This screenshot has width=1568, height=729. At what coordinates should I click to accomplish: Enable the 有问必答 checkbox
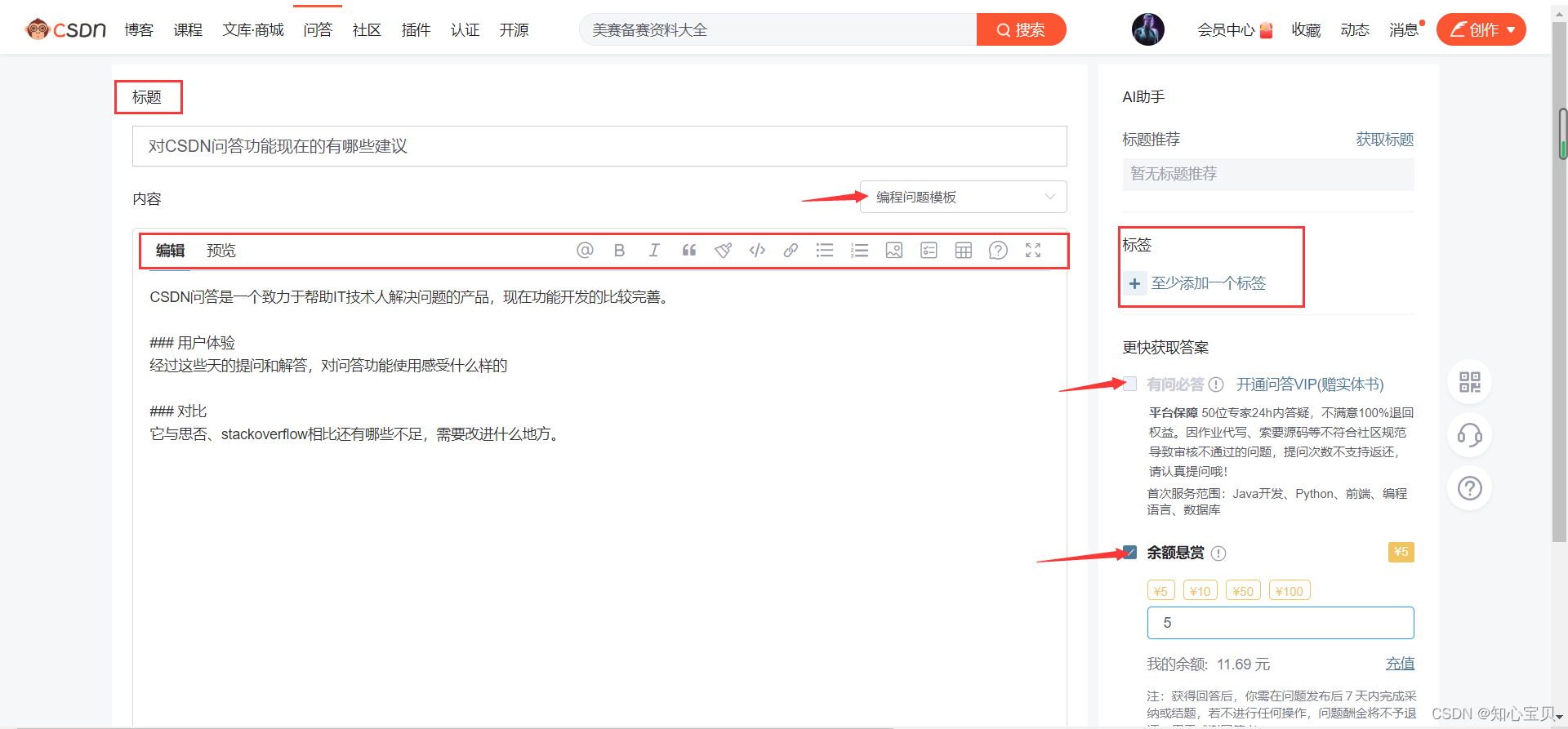(x=1129, y=384)
